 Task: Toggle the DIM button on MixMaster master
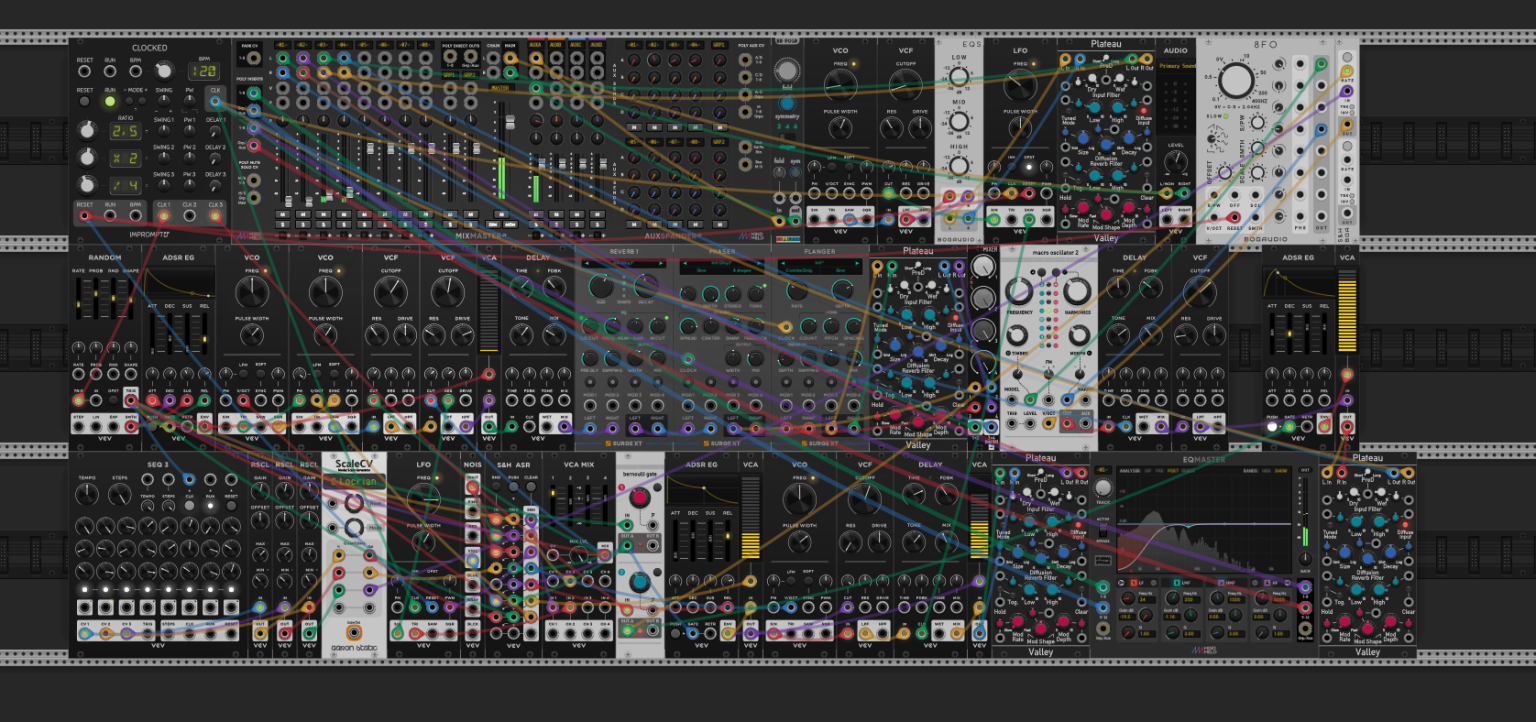493,224
